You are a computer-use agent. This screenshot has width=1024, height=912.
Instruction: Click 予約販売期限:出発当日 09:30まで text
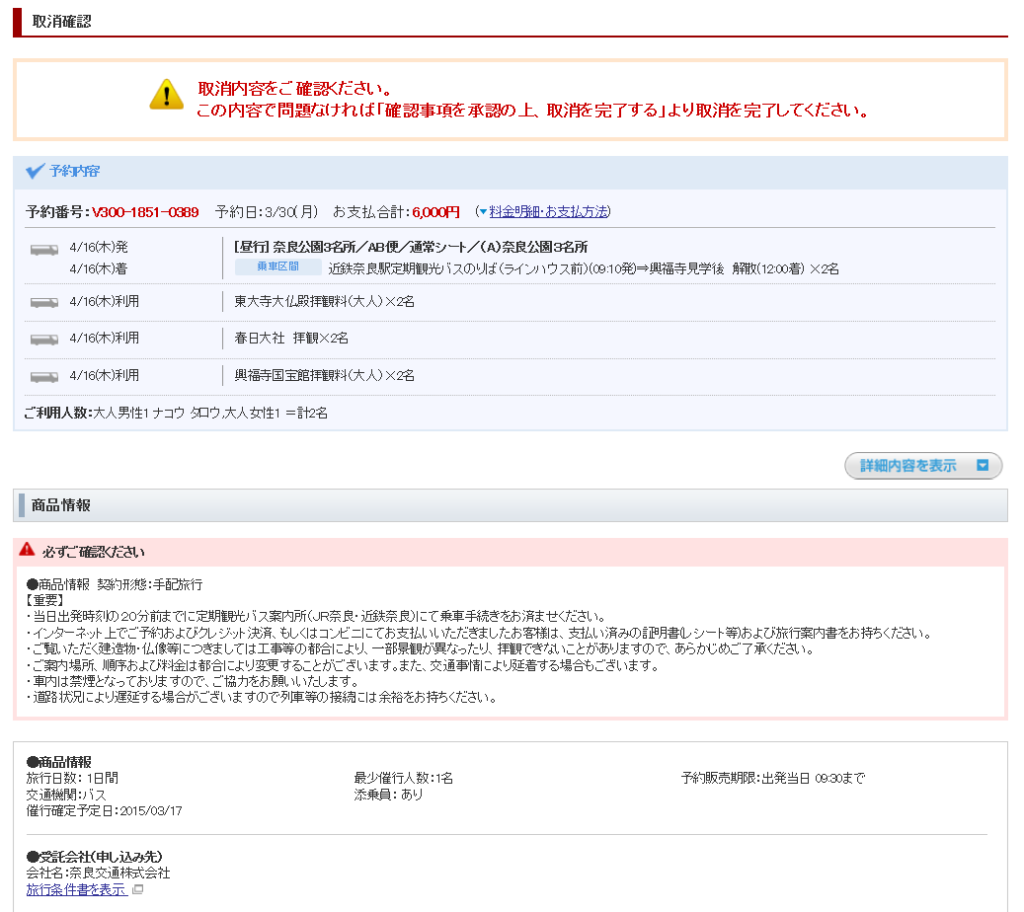tap(773, 778)
